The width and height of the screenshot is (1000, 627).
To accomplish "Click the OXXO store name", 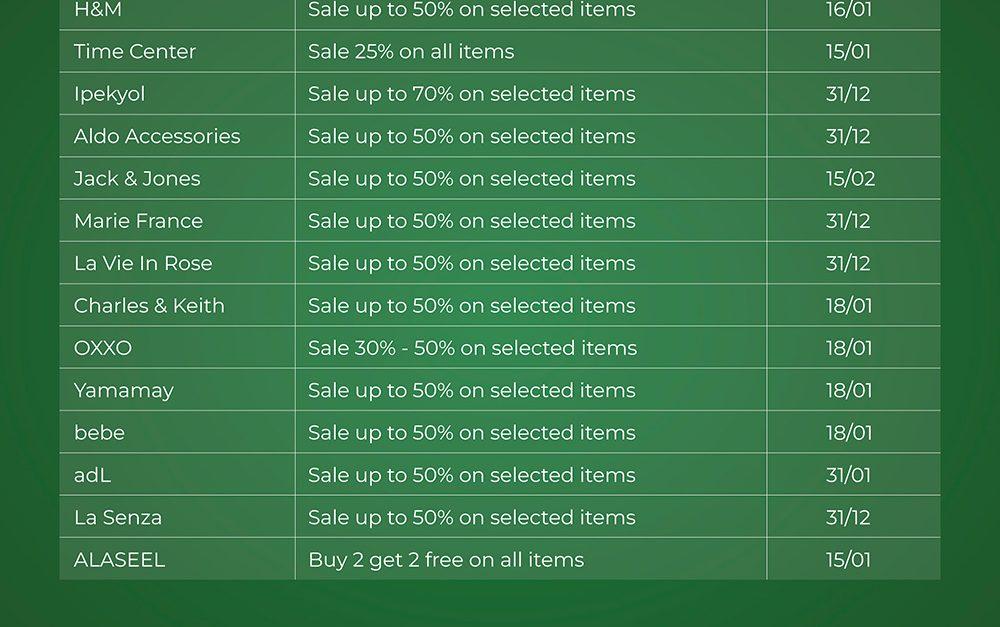I will point(103,348).
